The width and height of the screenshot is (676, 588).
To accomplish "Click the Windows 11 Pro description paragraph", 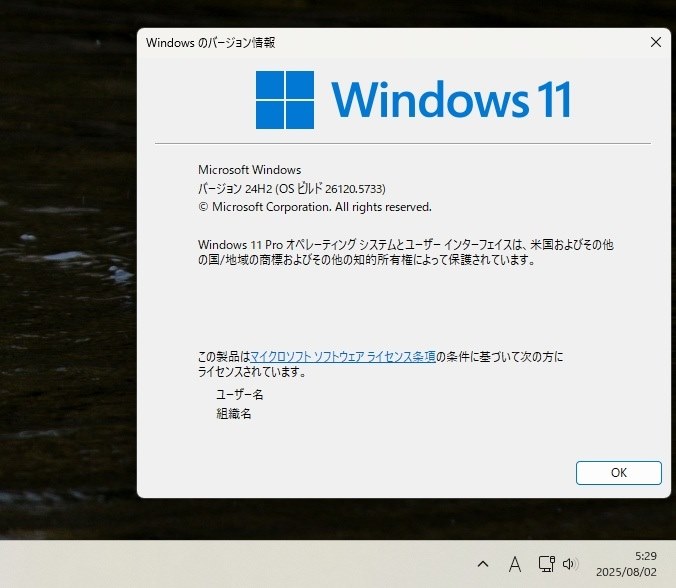I will [x=406, y=252].
